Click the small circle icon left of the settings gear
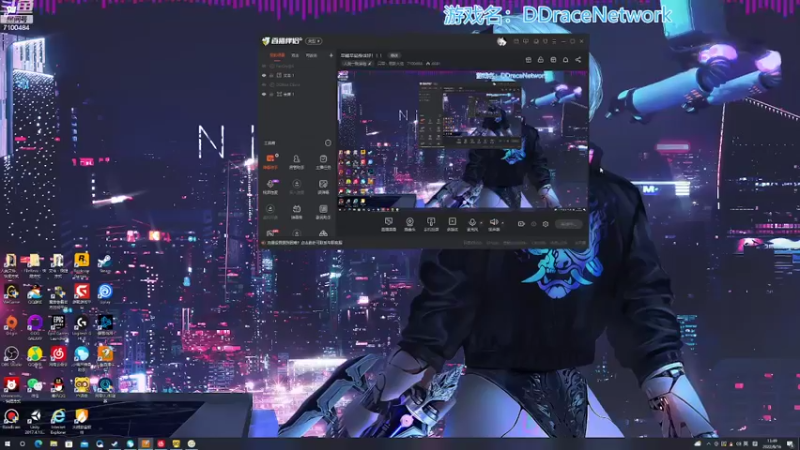Image resolution: width=800 pixels, height=450 pixels. [534, 224]
